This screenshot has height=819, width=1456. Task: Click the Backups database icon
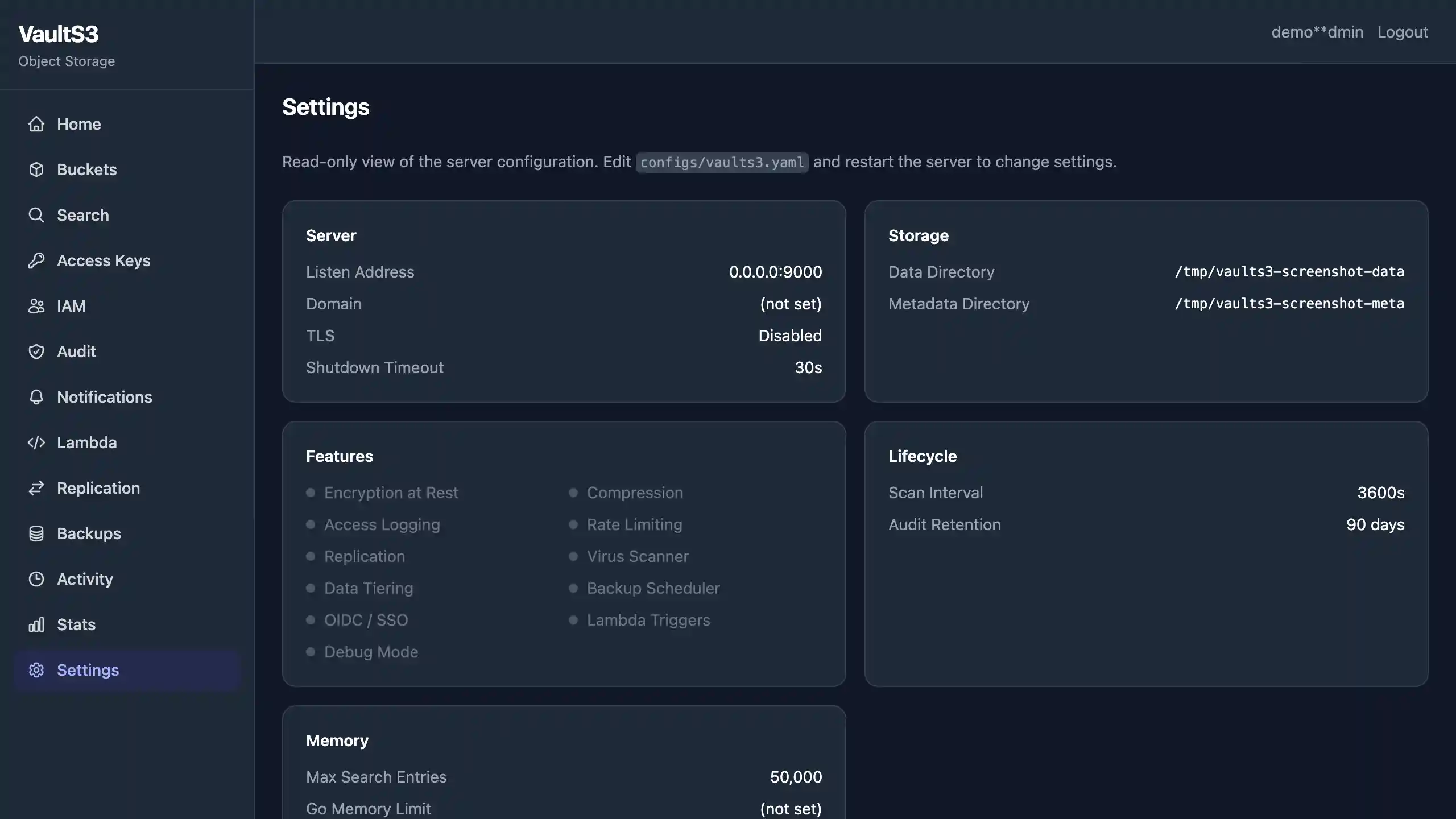click(36, 533)
